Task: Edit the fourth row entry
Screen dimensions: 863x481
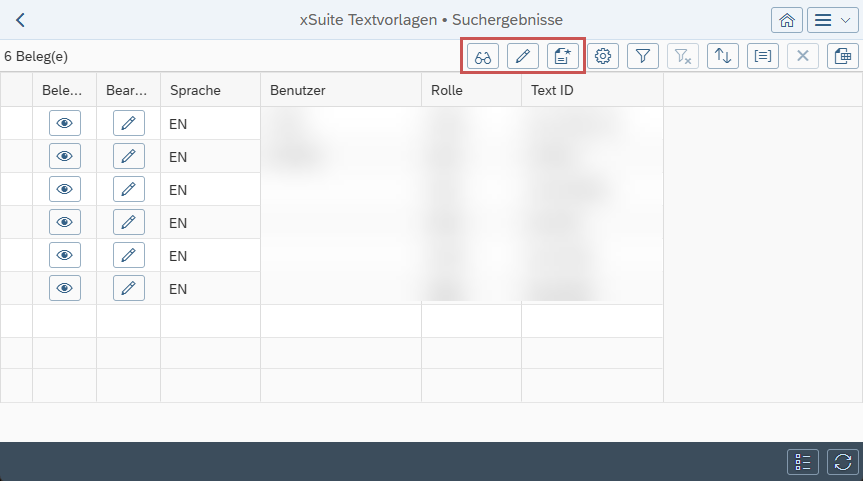Action: [129, 222]
